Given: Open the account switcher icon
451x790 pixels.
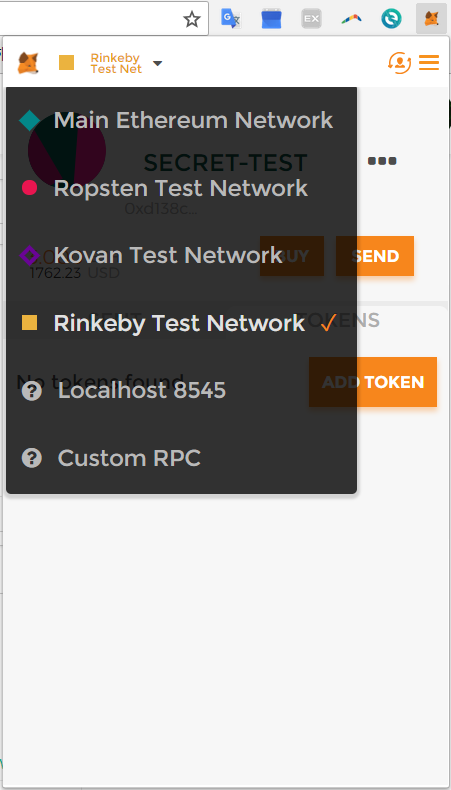Looking at the screenshot, I should [x=400, y=63].
